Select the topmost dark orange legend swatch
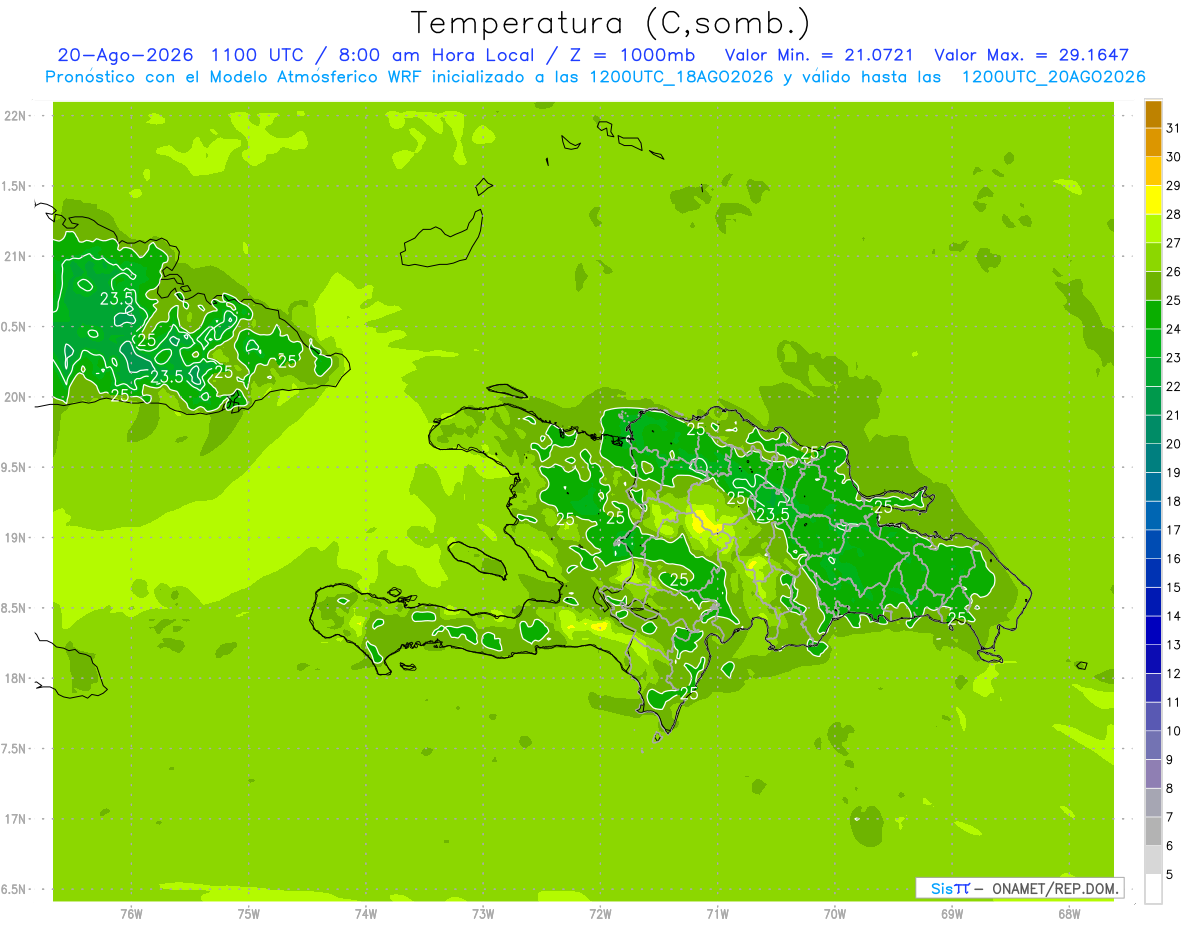The image size is (1200, 927). (x=1153, y=115)
